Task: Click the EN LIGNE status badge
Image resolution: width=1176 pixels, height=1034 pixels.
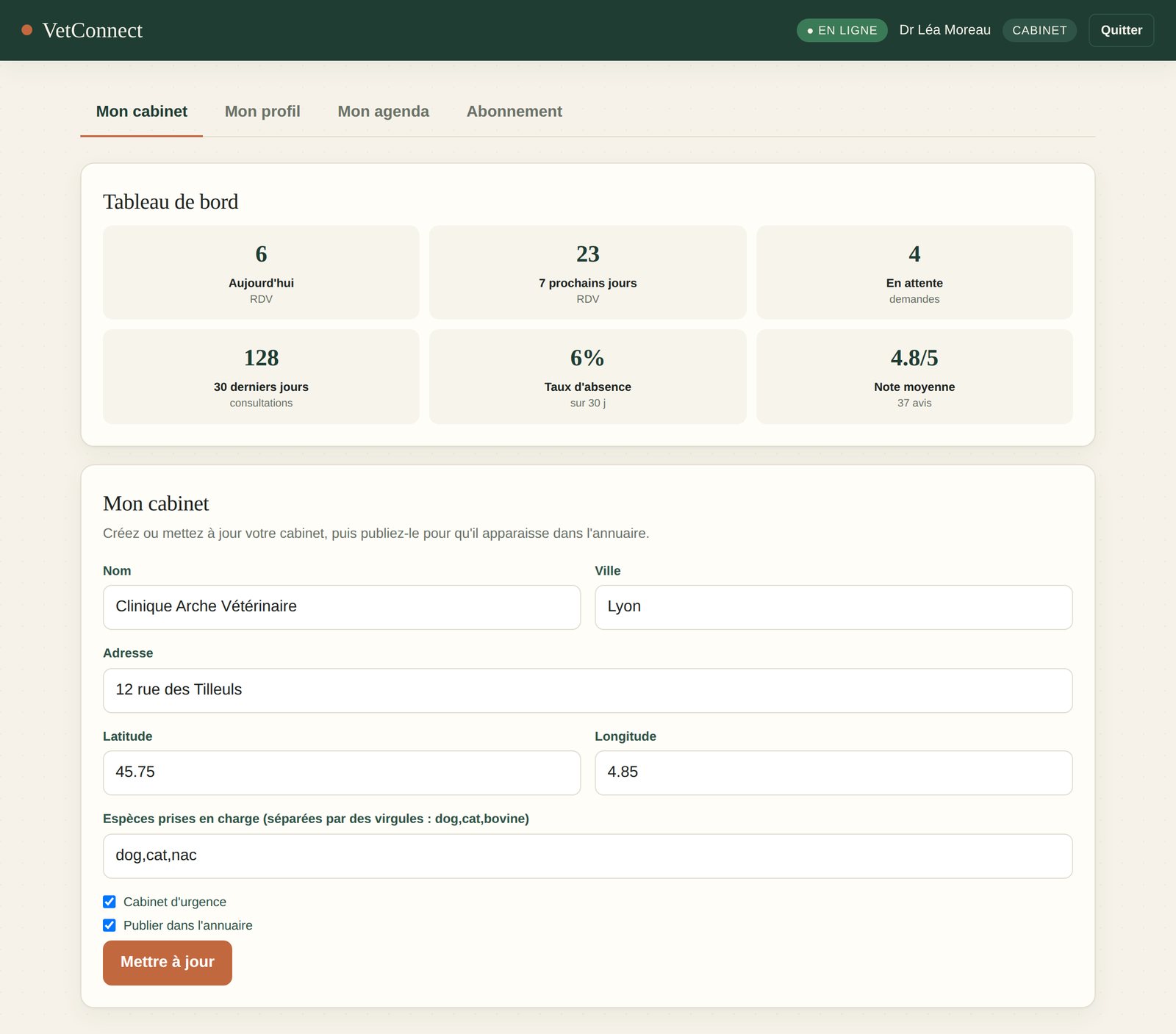Action: tap(842, 30)
